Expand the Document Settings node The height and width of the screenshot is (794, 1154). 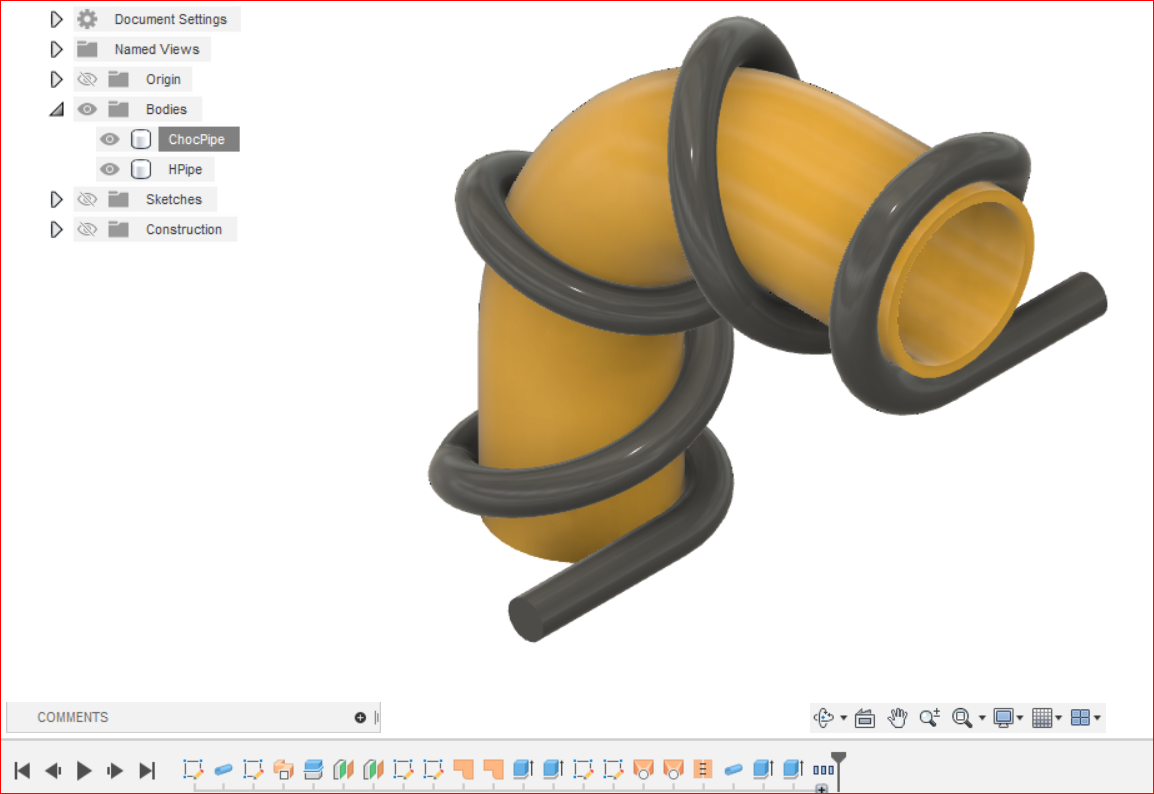coord(56,19)
